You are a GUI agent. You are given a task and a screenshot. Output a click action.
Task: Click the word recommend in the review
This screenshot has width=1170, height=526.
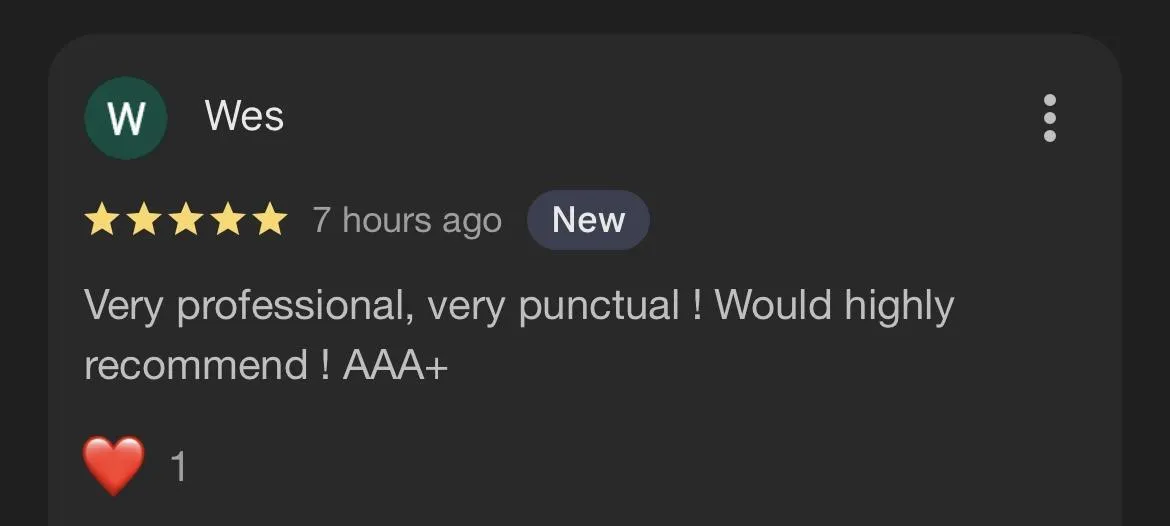tap(195, 366)
